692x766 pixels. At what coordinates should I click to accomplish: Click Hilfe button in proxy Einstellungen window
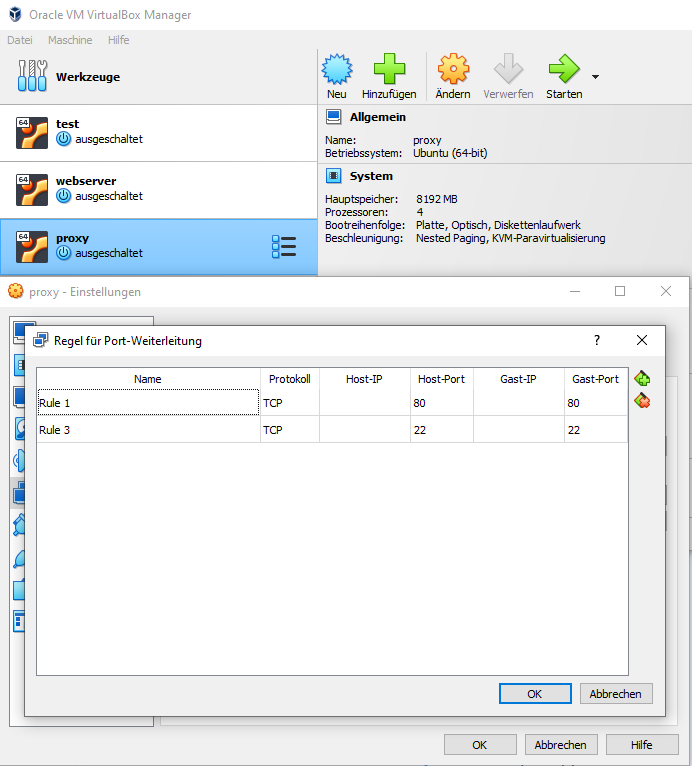(x=642, y=745)
